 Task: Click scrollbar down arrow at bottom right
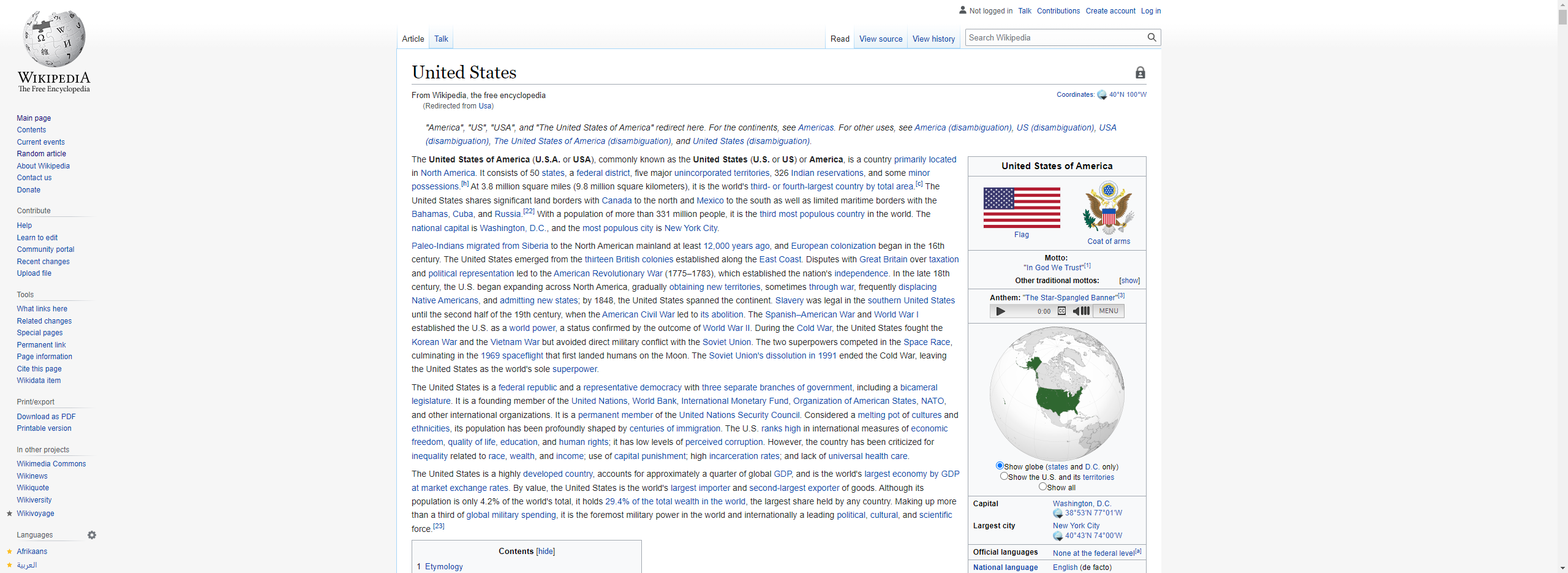pos(1562,568)
